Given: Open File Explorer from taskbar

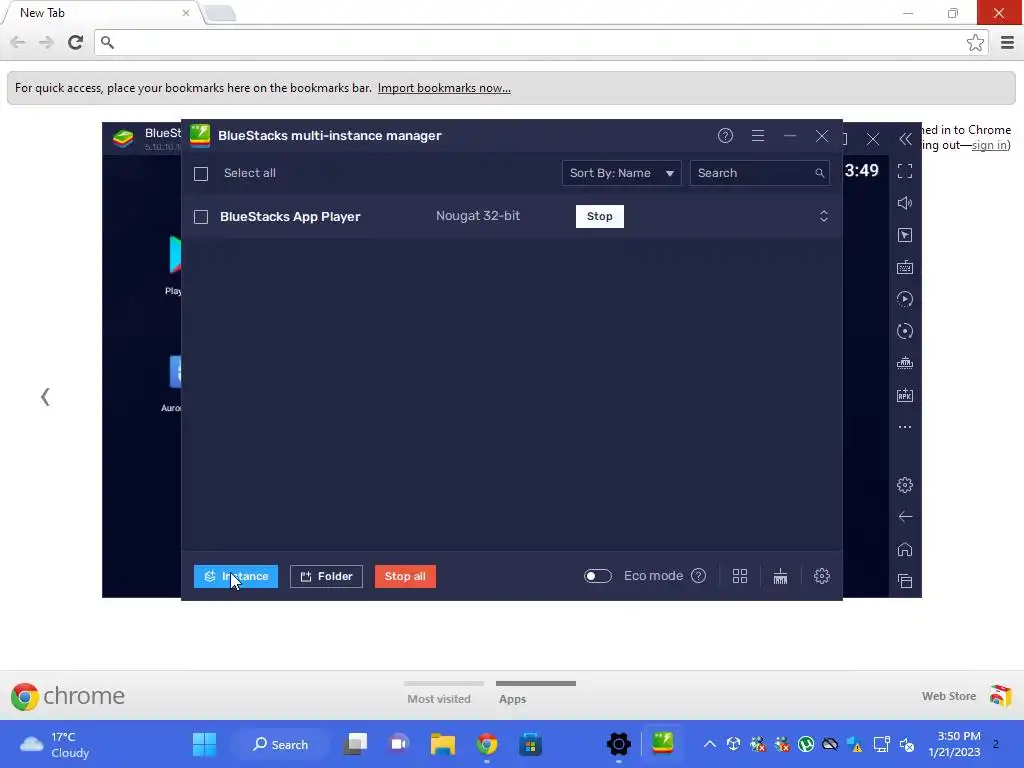Looking at the screenshot, I should pyautogui.click(x=443, y=744).
